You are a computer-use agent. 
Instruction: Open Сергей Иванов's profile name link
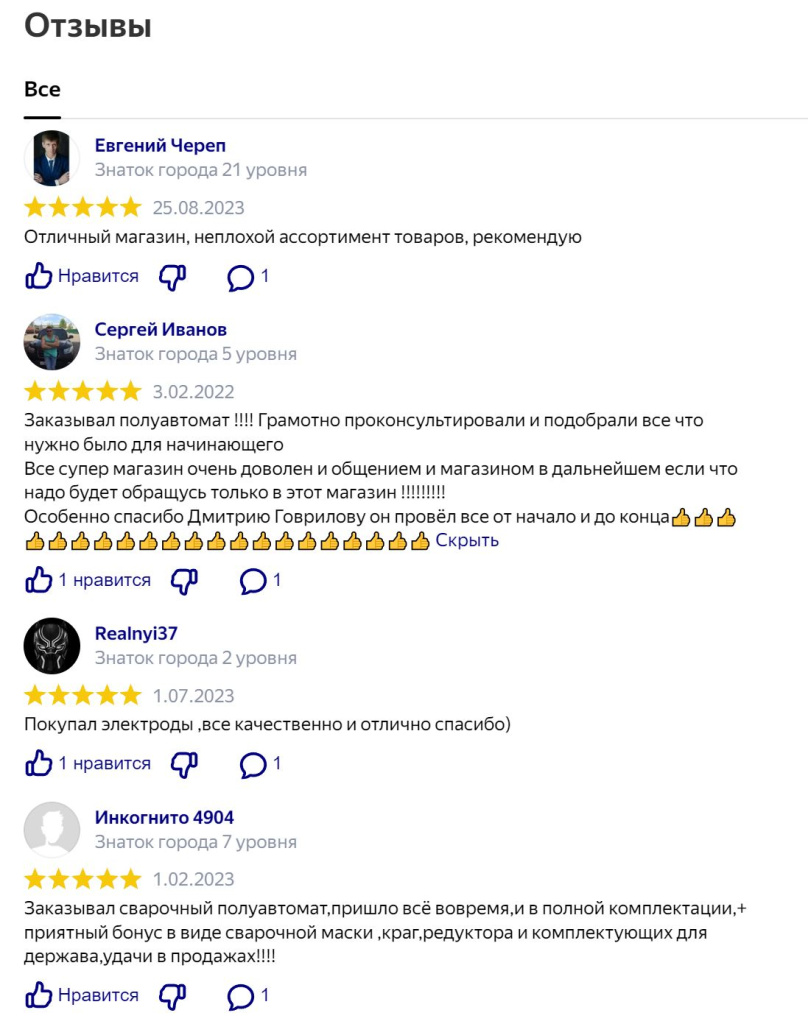(161, 330)
